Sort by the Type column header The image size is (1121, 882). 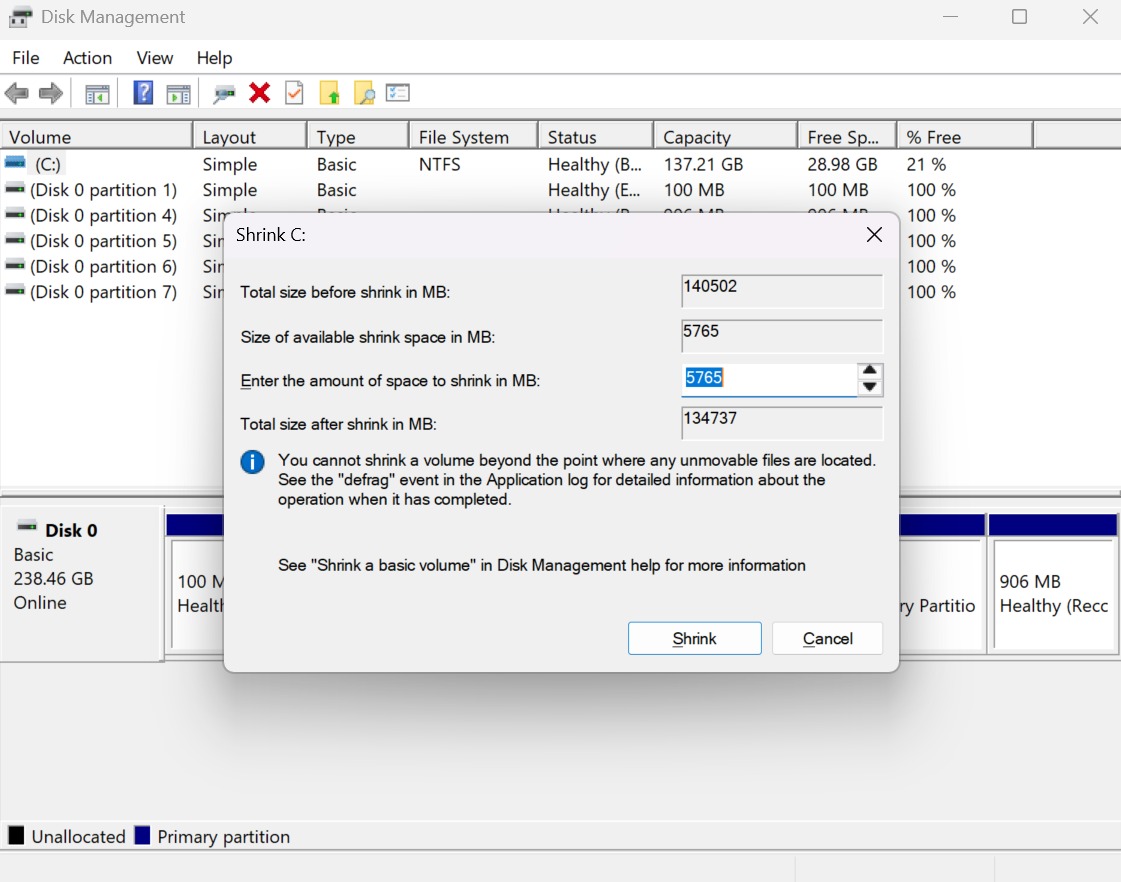click(x=358, y=137)
